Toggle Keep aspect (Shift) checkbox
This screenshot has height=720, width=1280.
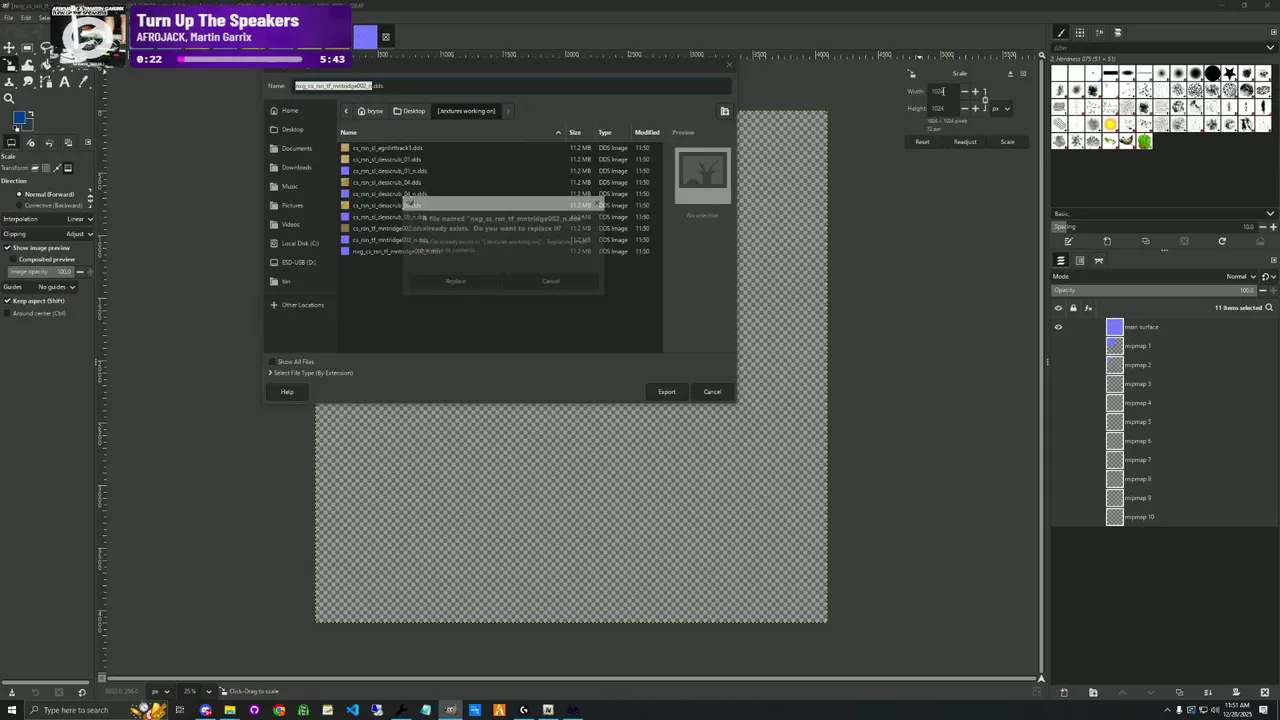(x=8, y=301)
